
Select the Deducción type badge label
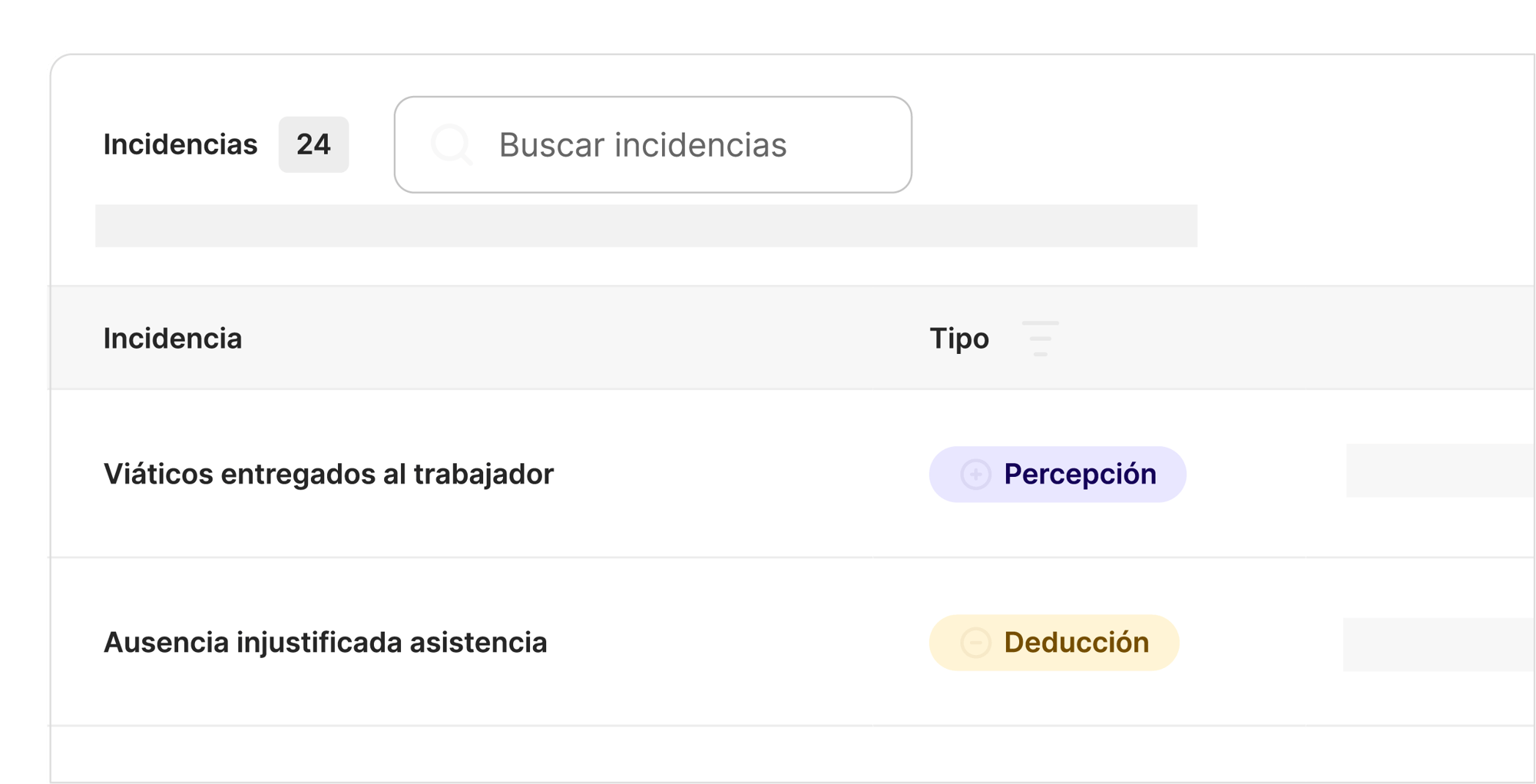(x=1076, y=643)
